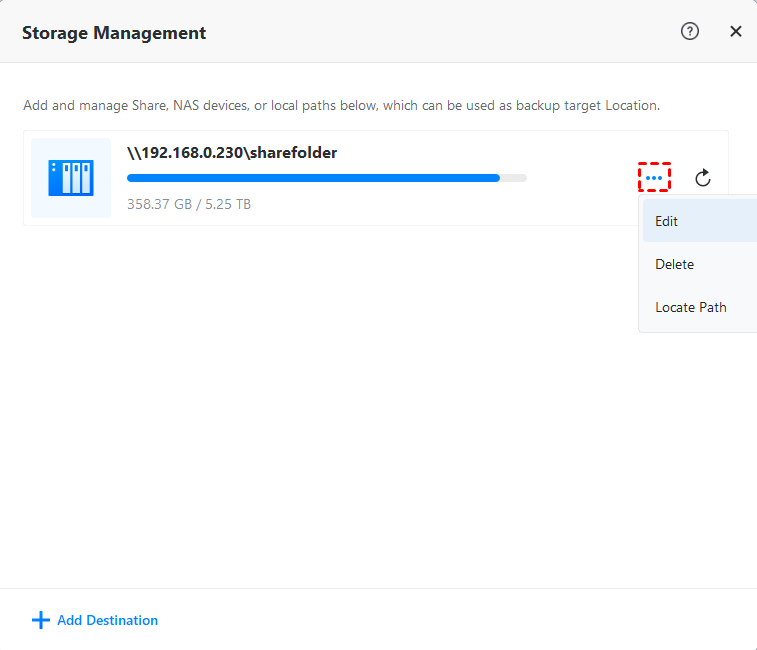Toggle the three-dot more options menu

pyautogui.click(x=654, y=178)
